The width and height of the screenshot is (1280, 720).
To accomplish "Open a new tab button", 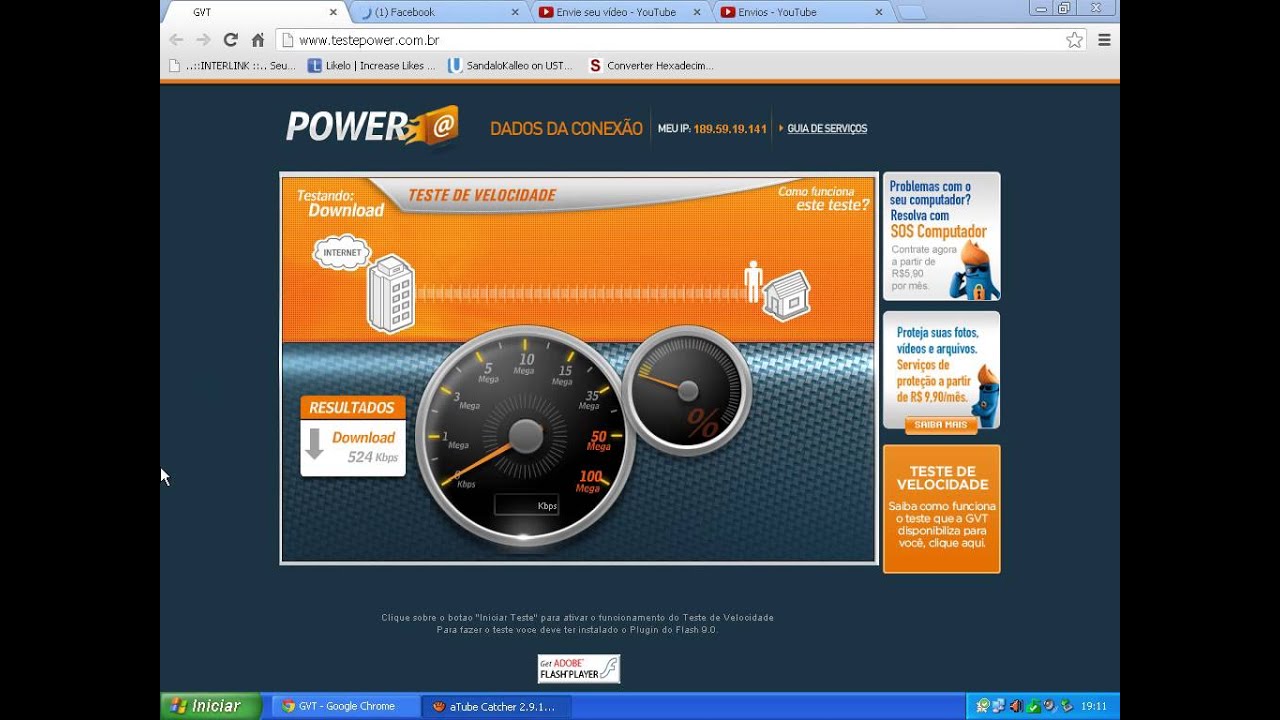I will [911, 13].
